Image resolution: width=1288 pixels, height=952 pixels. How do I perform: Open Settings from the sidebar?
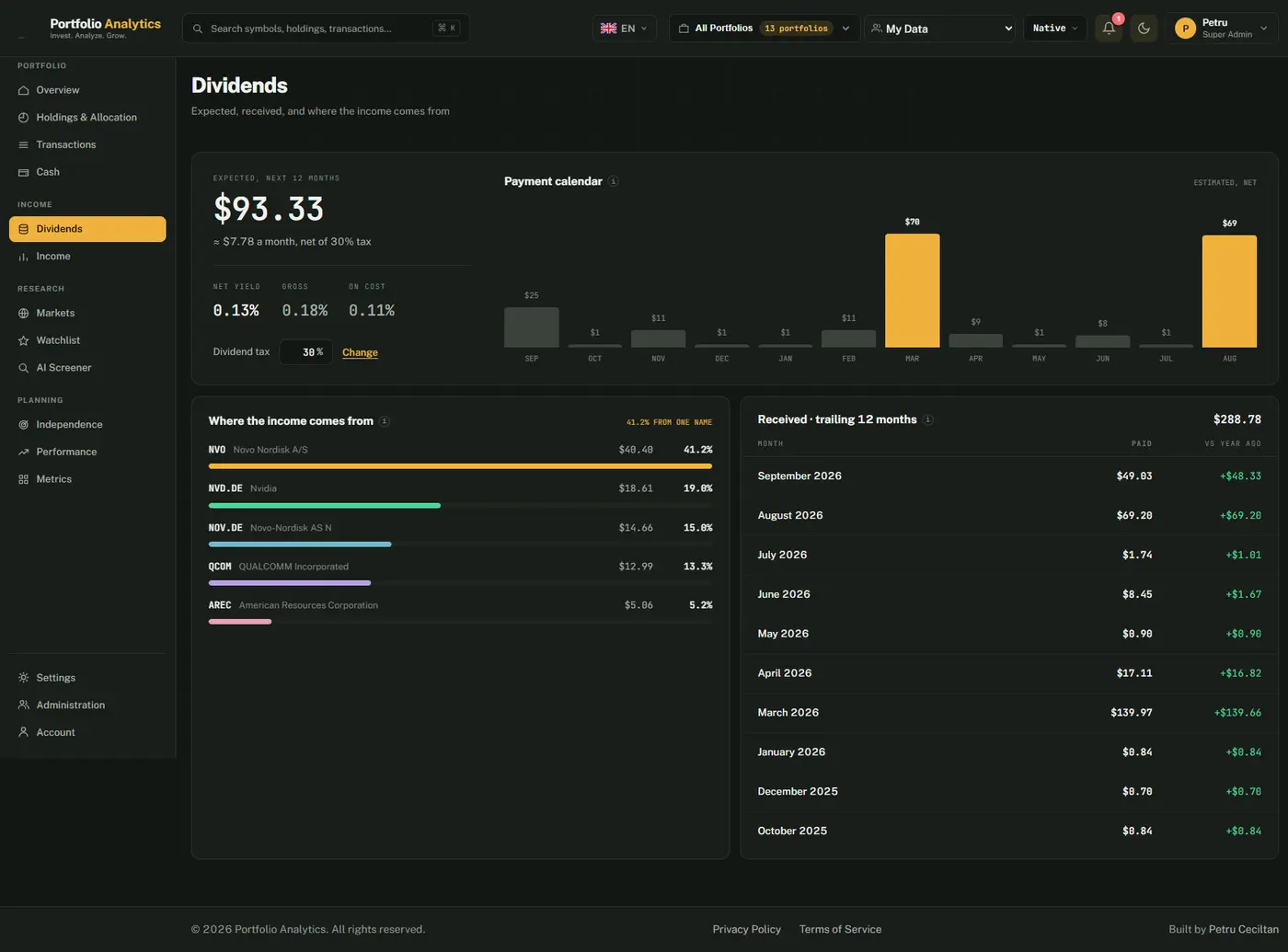click(x=87, y=678)
